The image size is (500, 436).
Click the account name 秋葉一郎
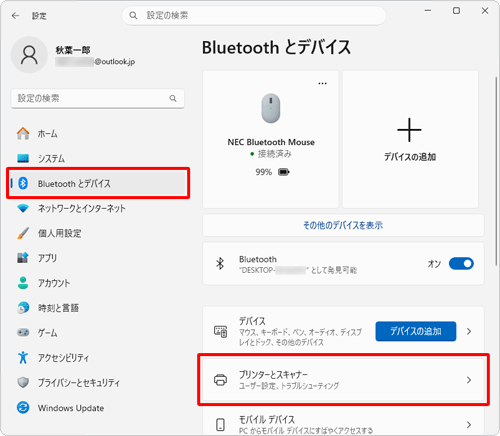[73, 50]
